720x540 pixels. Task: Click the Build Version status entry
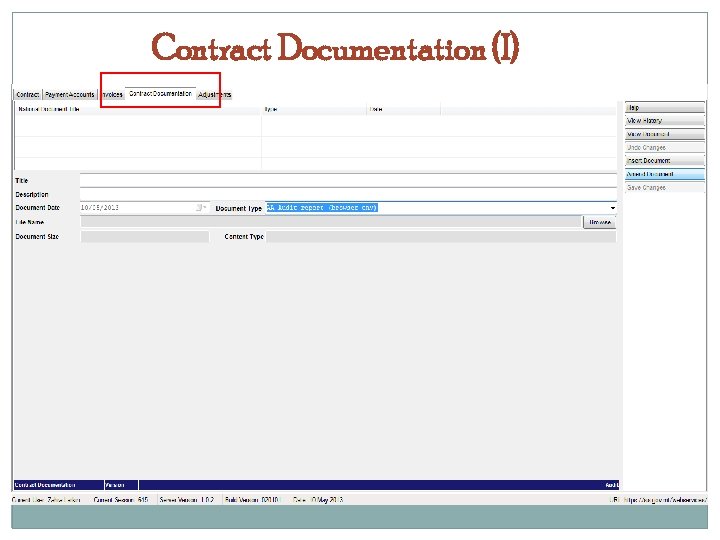(x=252, y=500)
